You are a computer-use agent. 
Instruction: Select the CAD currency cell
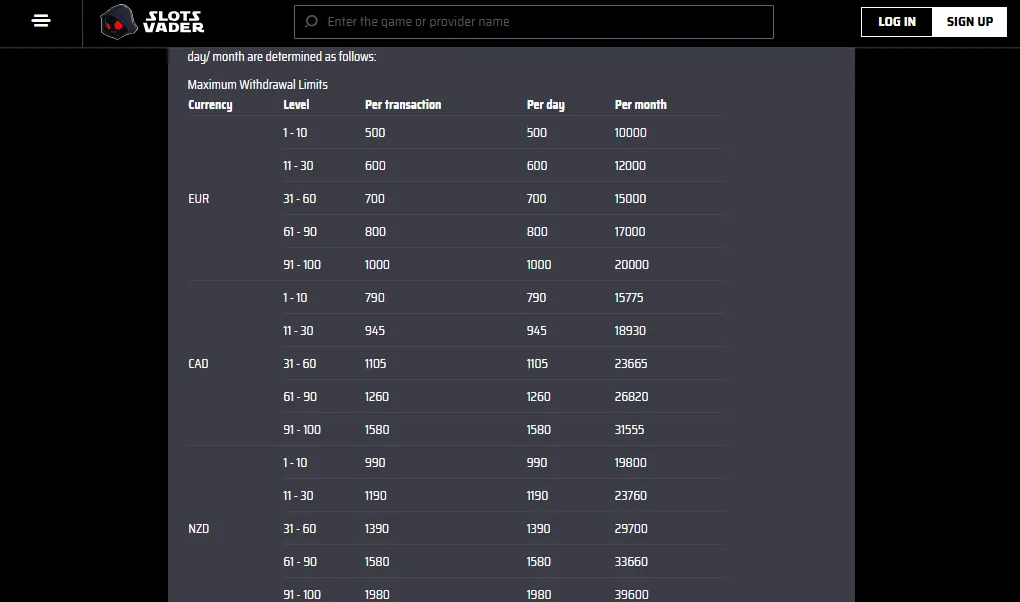point(198,364)
